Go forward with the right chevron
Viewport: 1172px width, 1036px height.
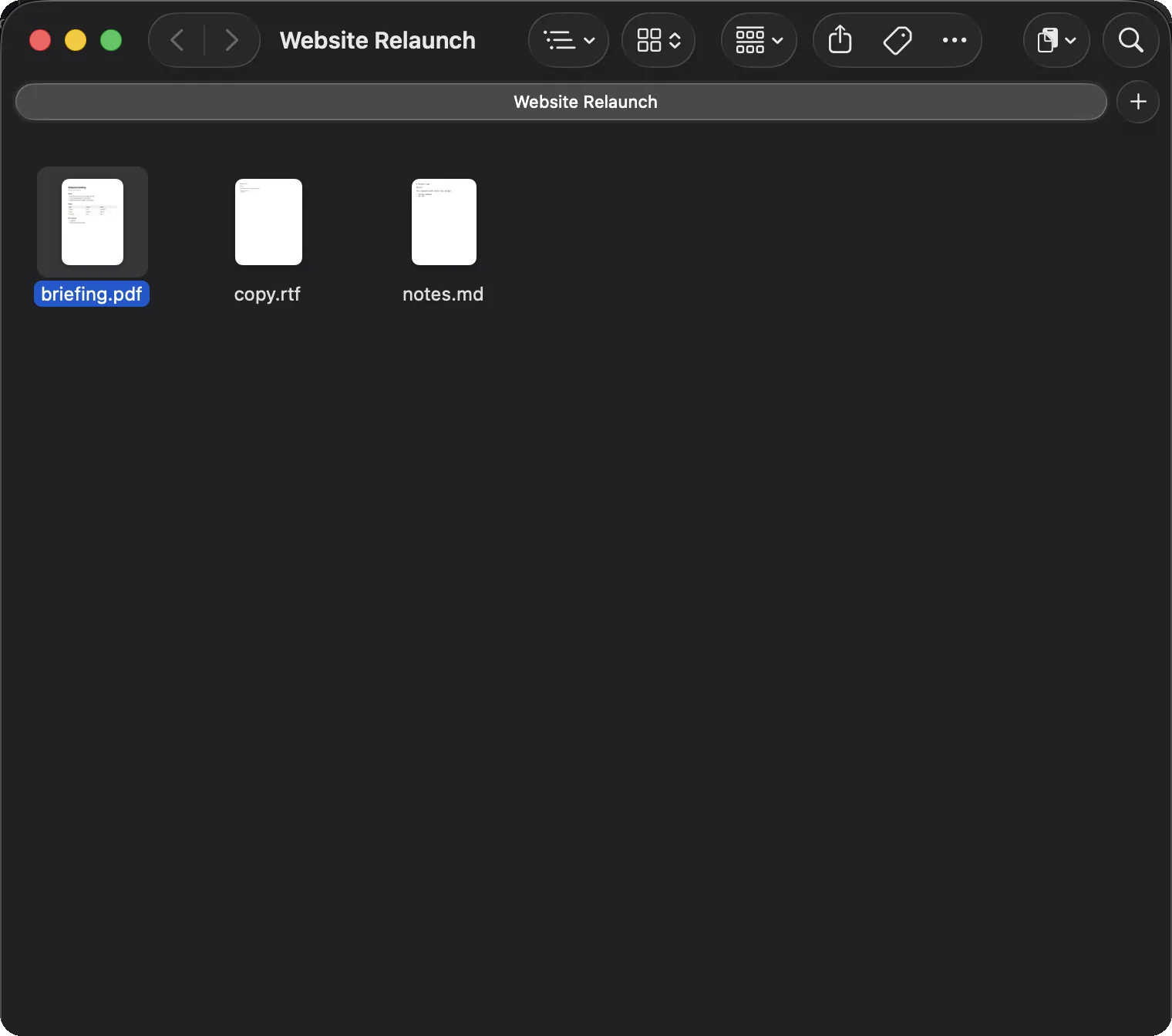(x=231, y=40)
